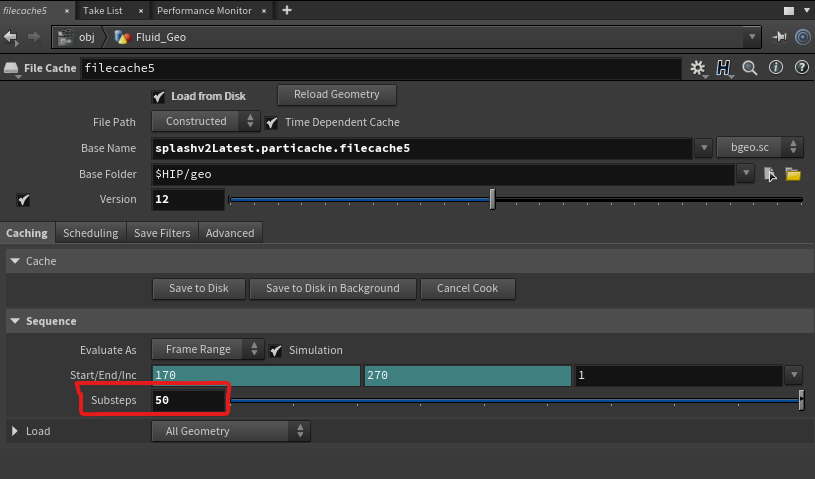Click the magnifier search parameters icon
Screen dimensions: 815x479
[750, 68]
